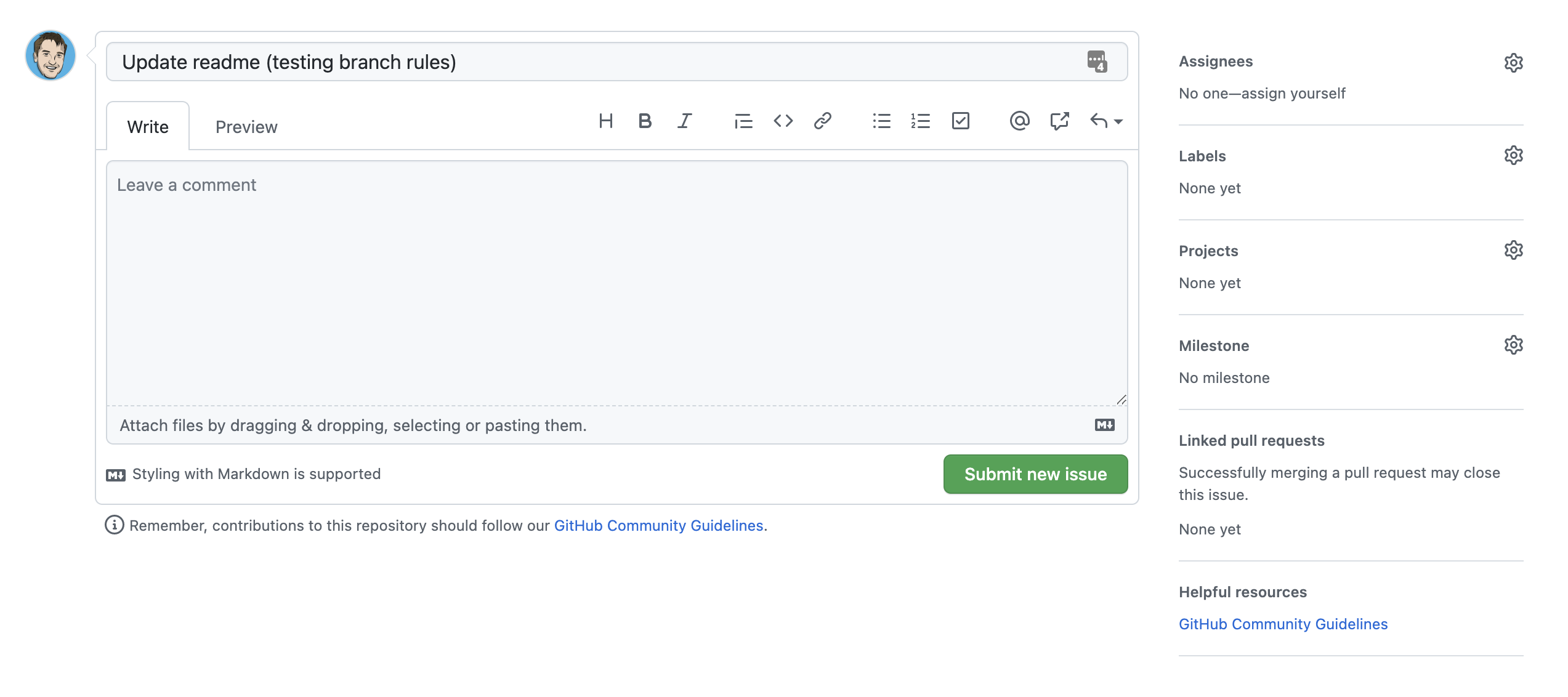Reference an issue or pull request
The height and width of the screenshot is (697, 1568).
point(1059,121)
